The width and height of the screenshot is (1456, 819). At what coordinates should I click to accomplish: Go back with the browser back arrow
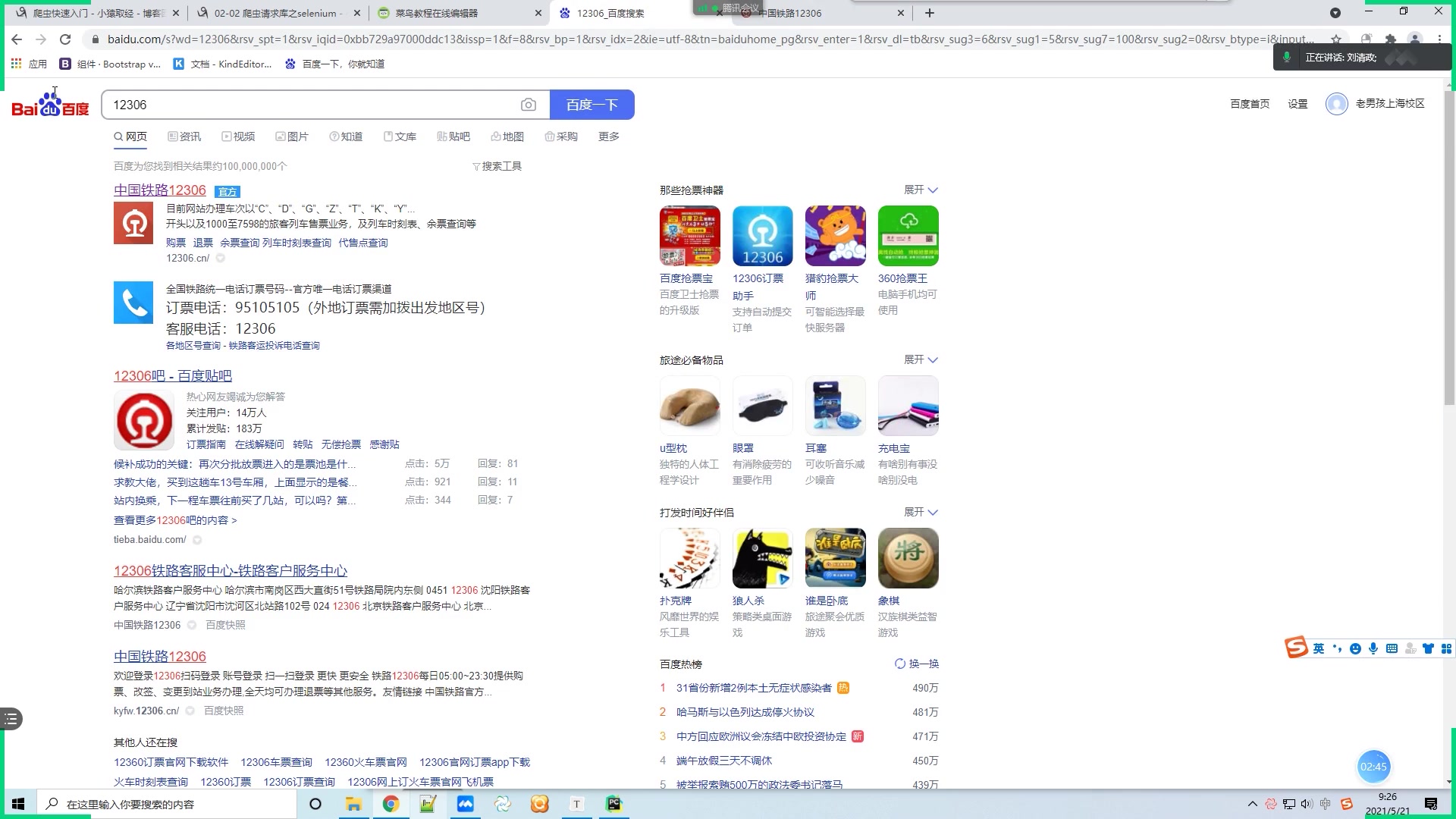click(x=17, y=39)
